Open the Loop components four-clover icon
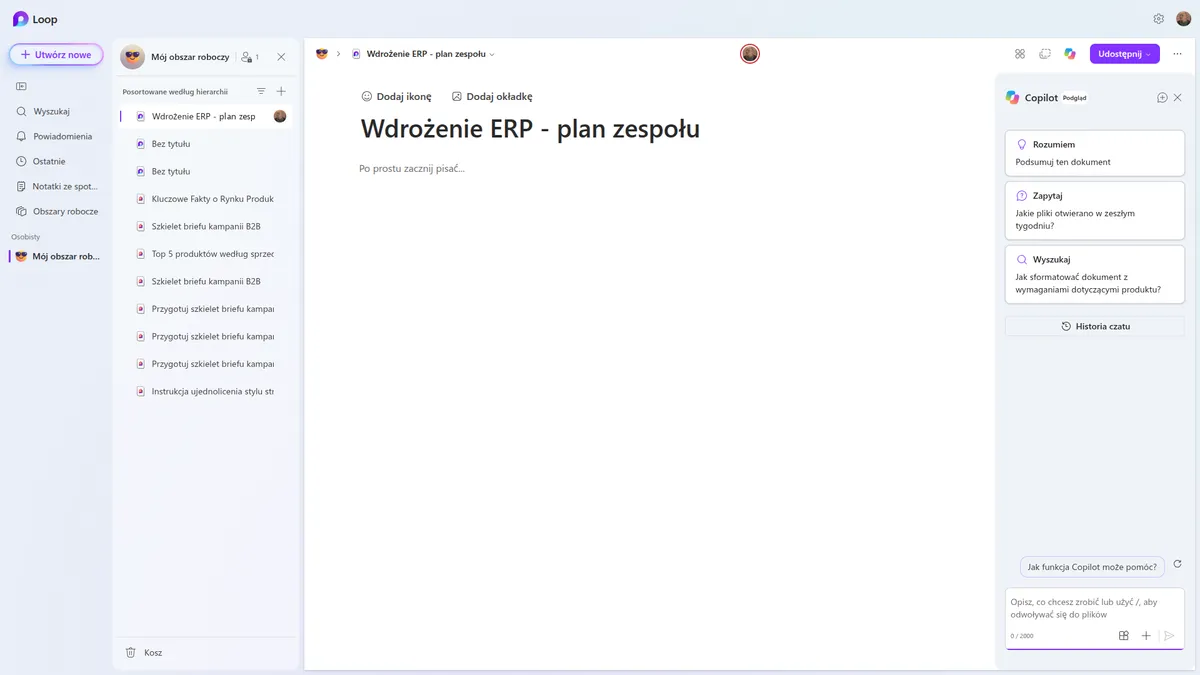Image resolution: width=1200 pixels, height=675 pixels. (1020, 54)
